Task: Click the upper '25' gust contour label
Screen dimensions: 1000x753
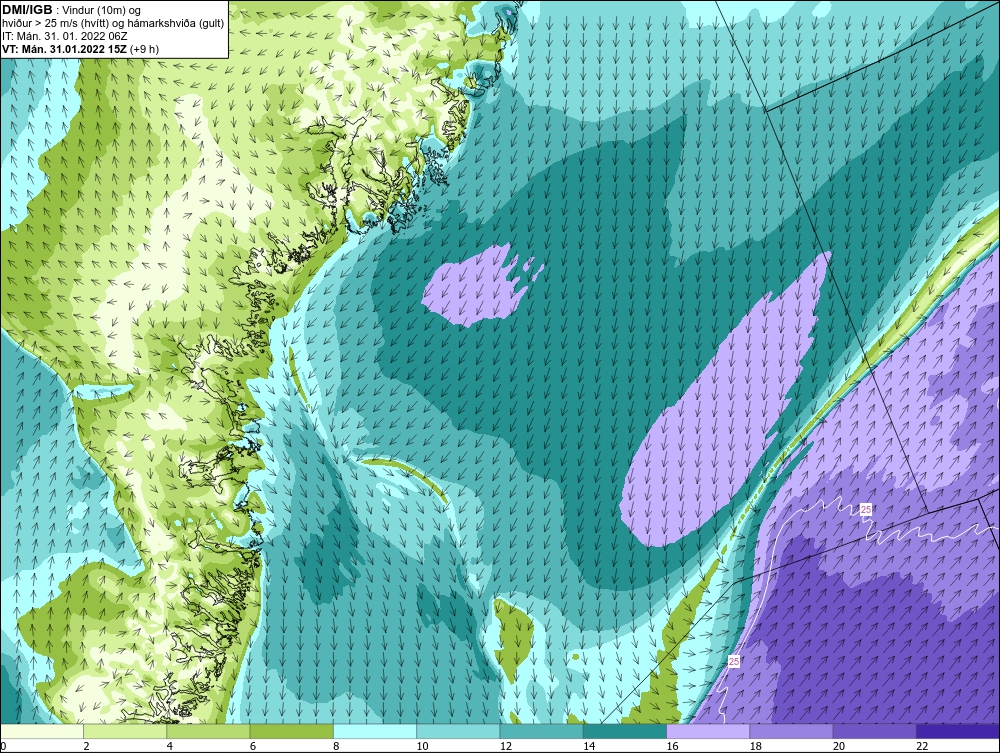Action: pyautogui.click(x=866, y=509)
